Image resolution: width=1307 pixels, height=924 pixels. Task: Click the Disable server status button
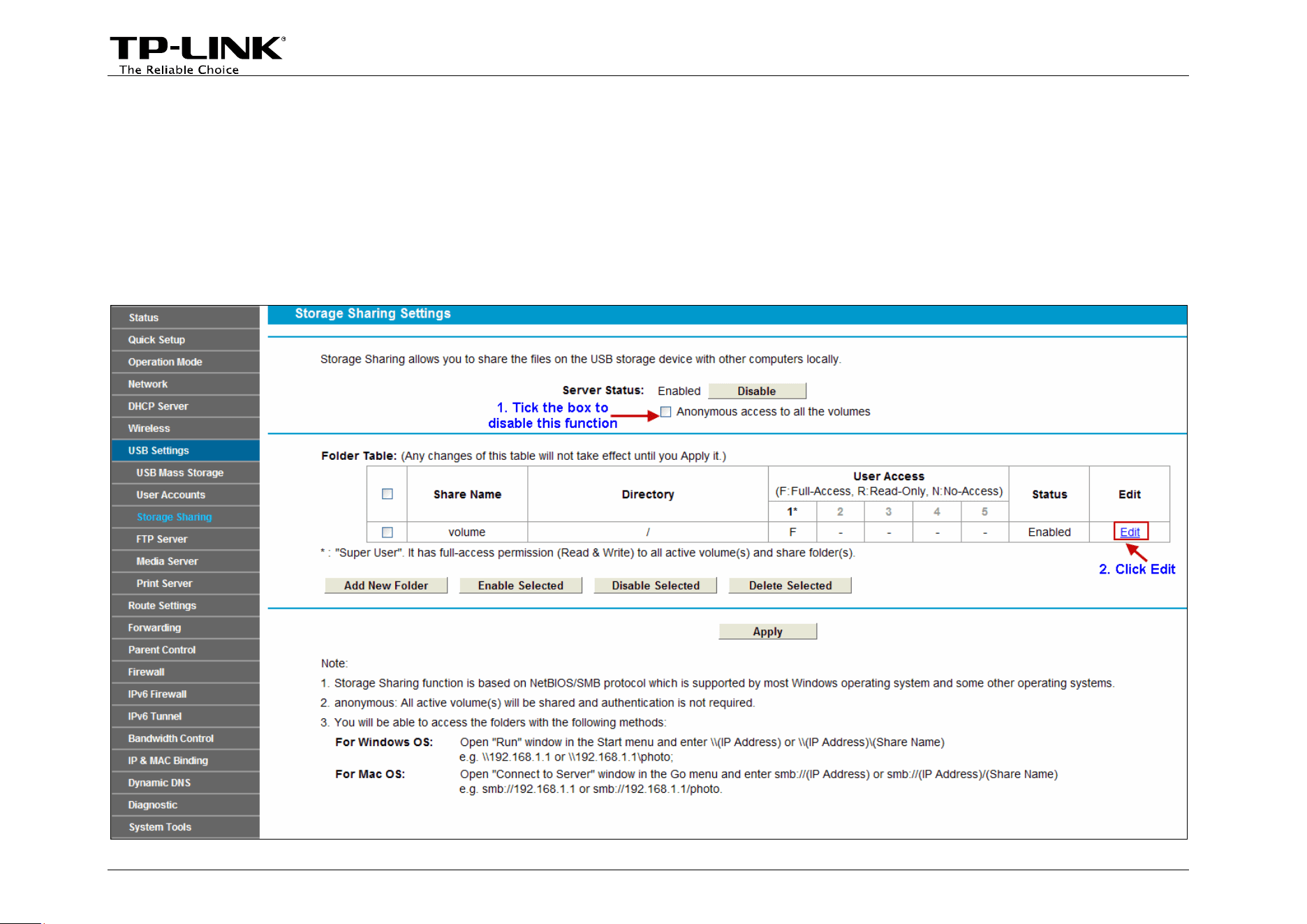757,391
